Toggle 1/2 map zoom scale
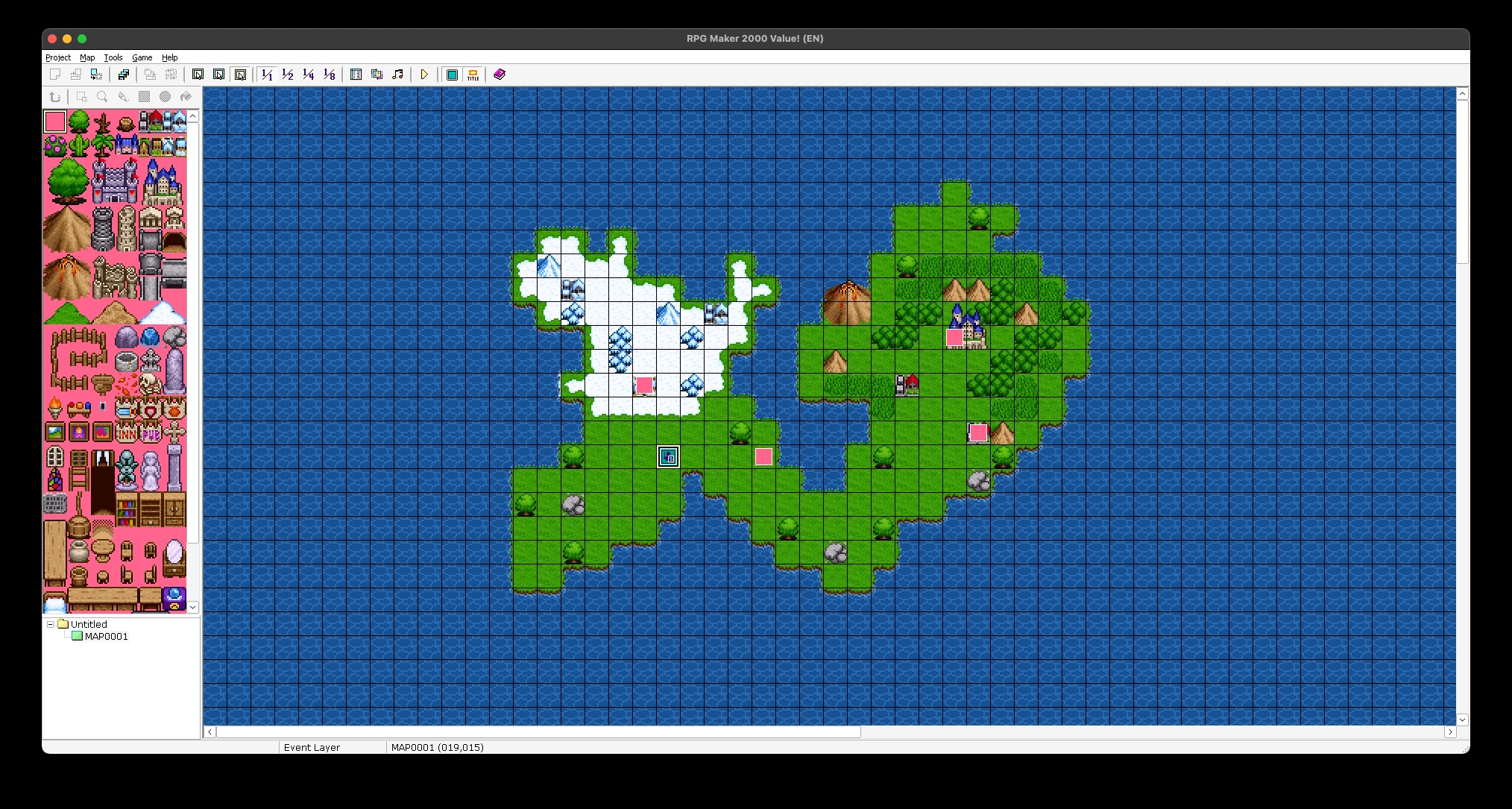This screenshot has width=1512, height=809. click(288, 74)
